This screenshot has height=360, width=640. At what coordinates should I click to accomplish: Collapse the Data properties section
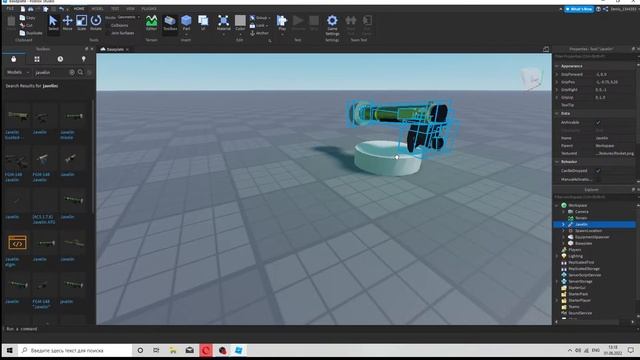(557, 113)
